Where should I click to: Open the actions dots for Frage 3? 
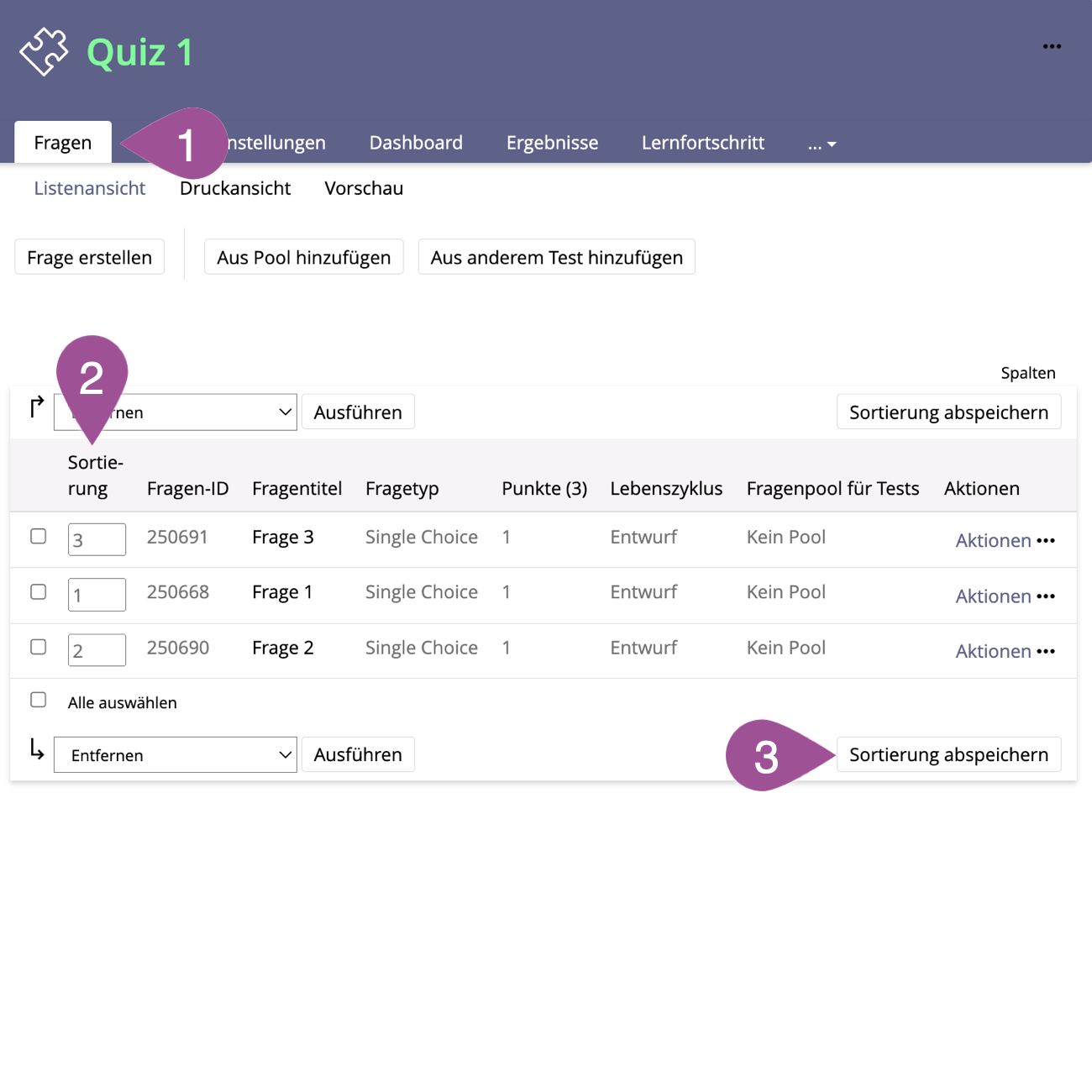[1046, 541]
